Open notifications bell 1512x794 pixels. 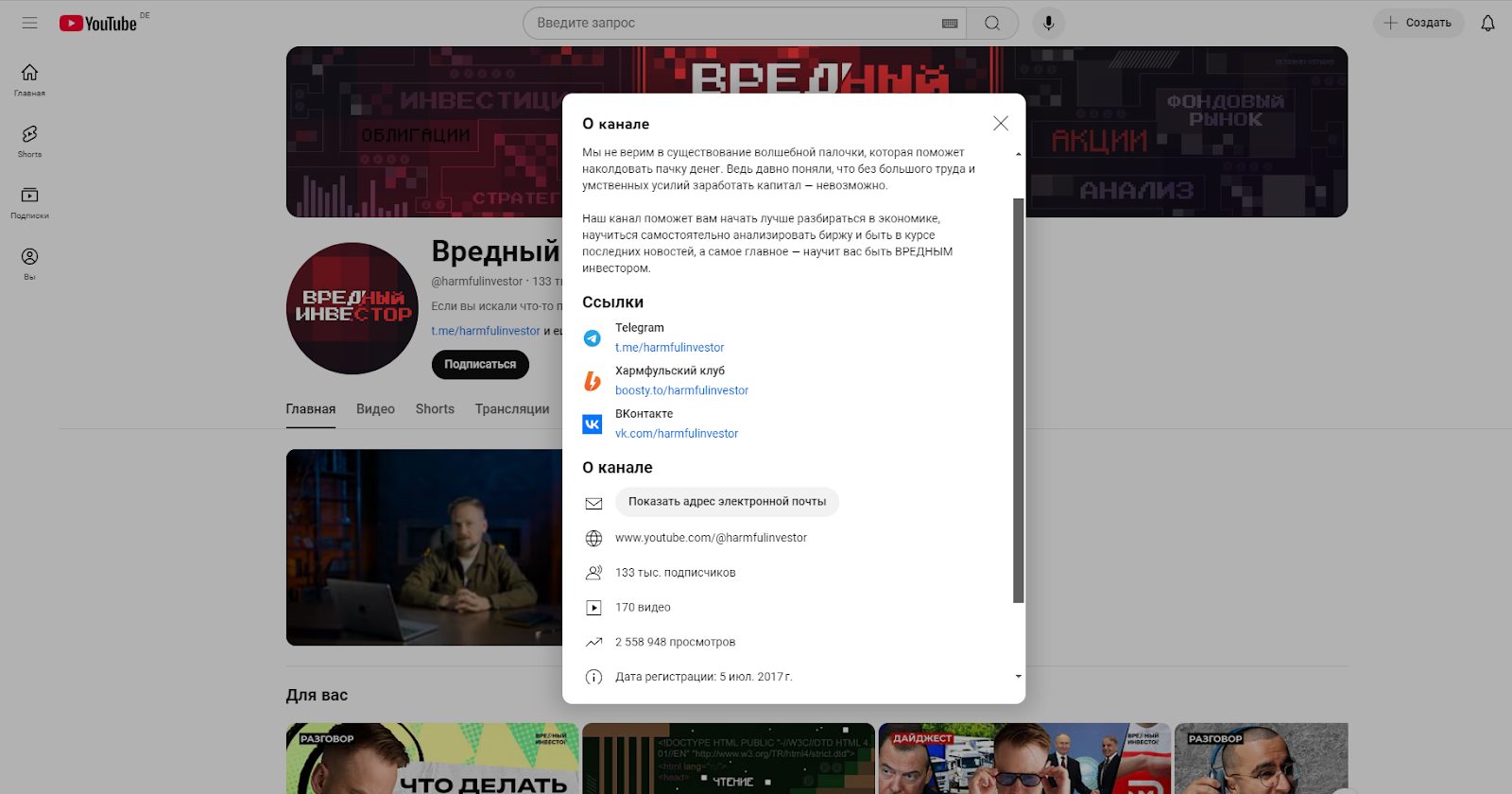[x=1487, y=23]
